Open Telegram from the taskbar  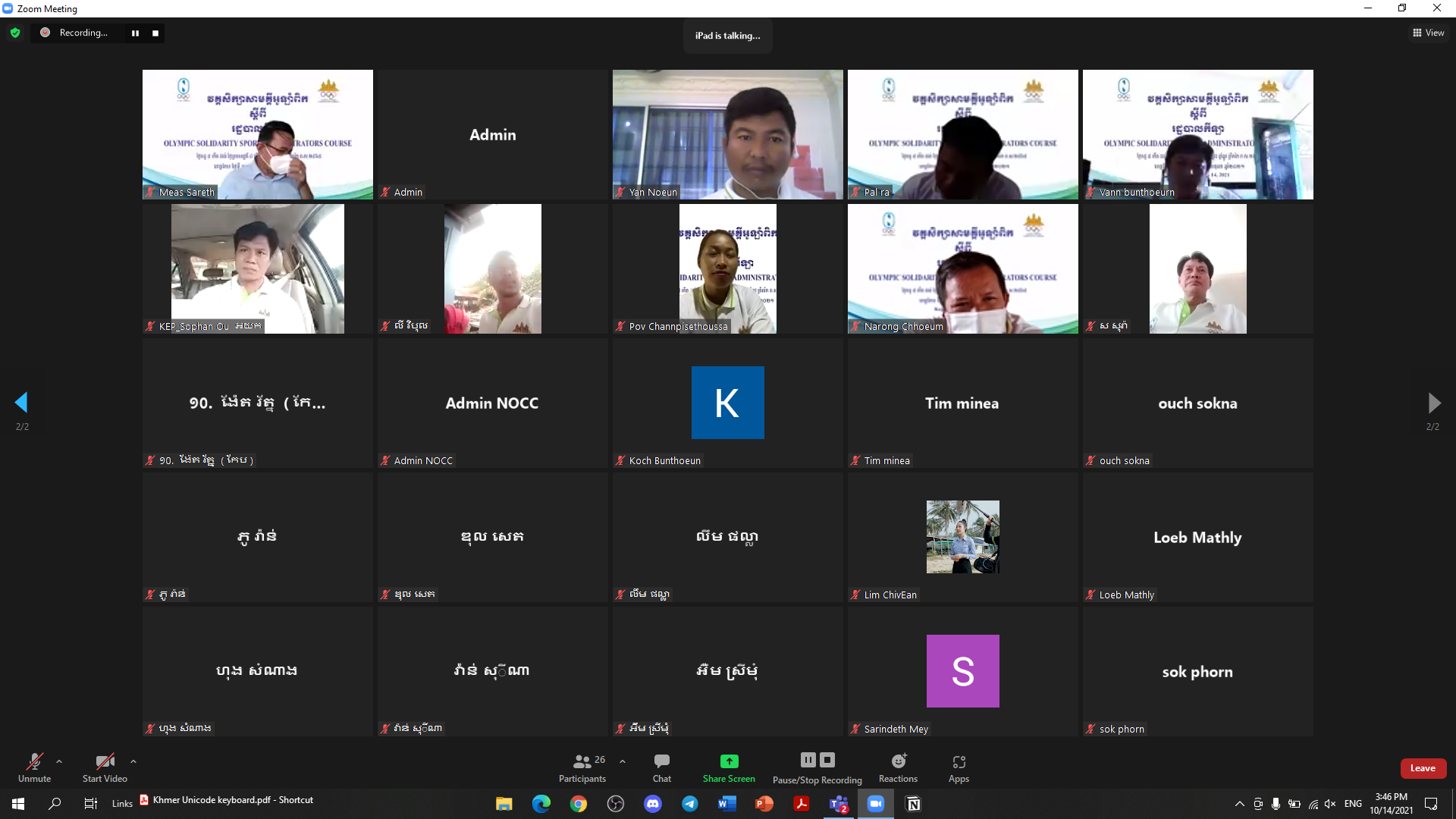[x=689, y=804]
